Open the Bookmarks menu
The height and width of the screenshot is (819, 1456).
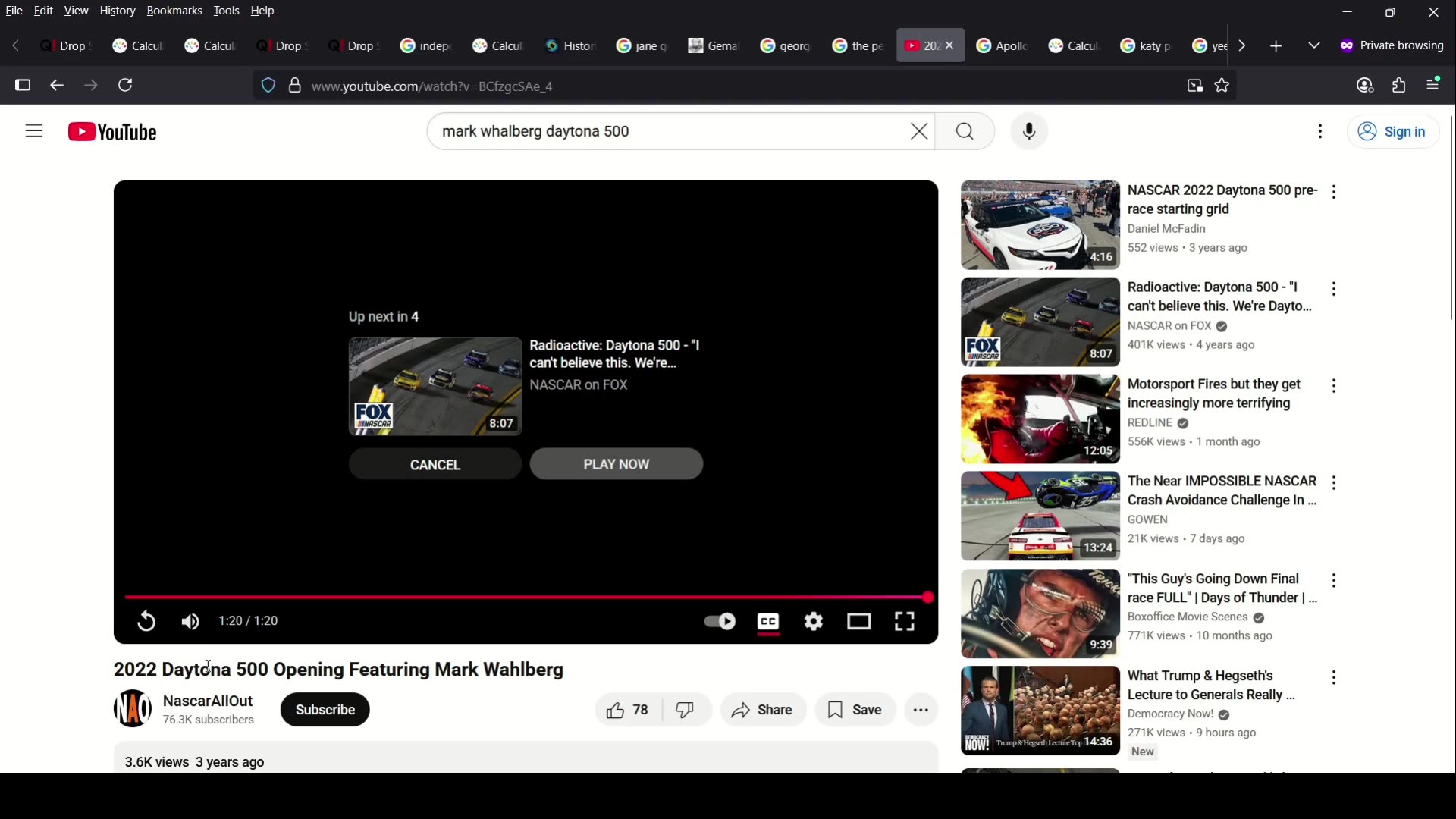tap(174, 11)
